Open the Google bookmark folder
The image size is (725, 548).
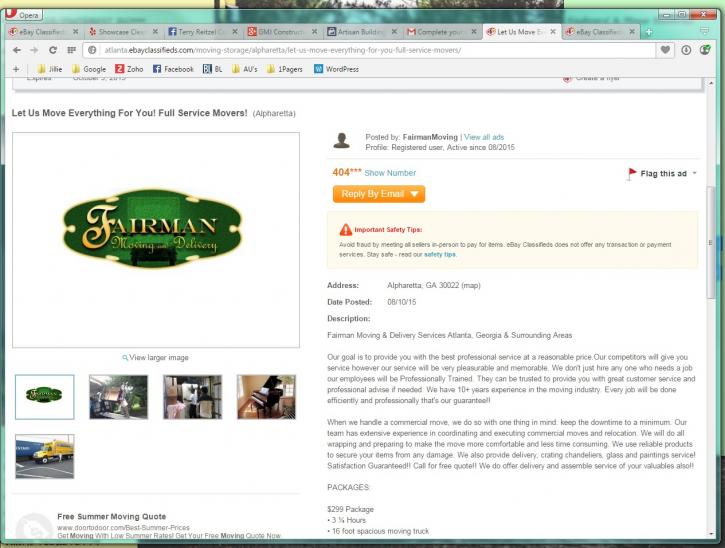[x=89, y=69]
